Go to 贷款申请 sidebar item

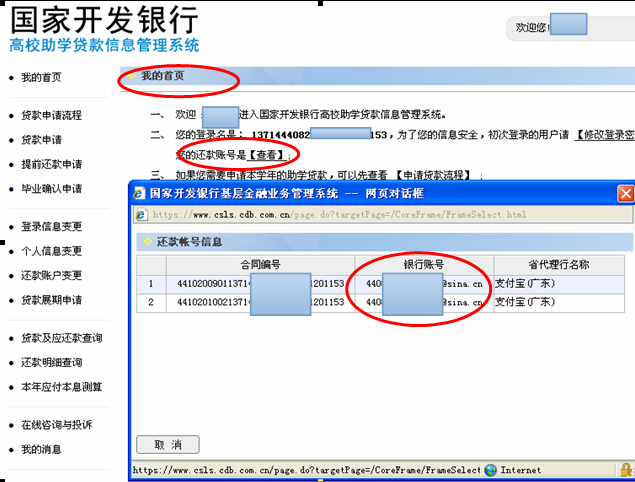coord(41,140)
